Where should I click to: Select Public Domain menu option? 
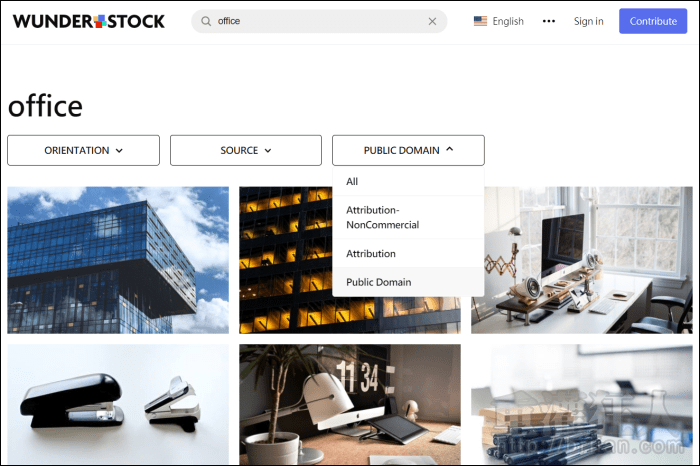click(x=378, y=282)
